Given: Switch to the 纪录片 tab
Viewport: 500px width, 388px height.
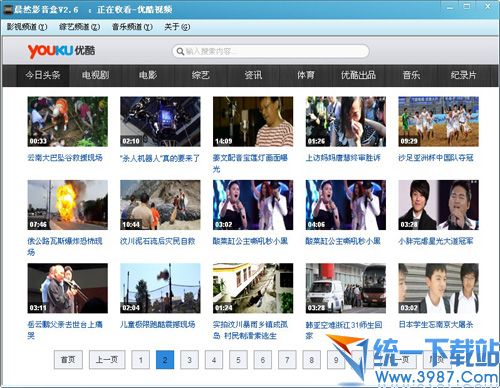Looking at the screenshot, I should pyautogui.click(x=463, y=75).
